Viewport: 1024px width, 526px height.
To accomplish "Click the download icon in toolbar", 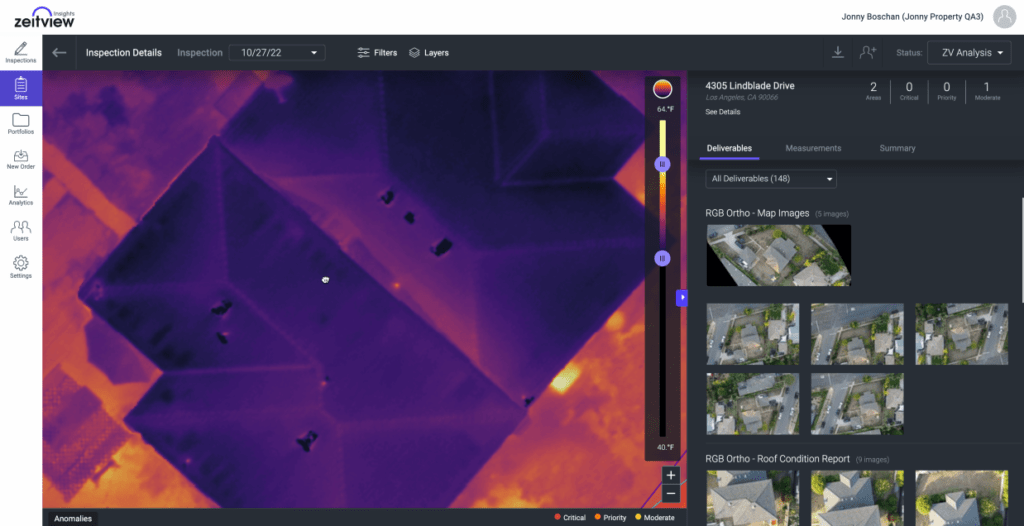I will point(837,53).
